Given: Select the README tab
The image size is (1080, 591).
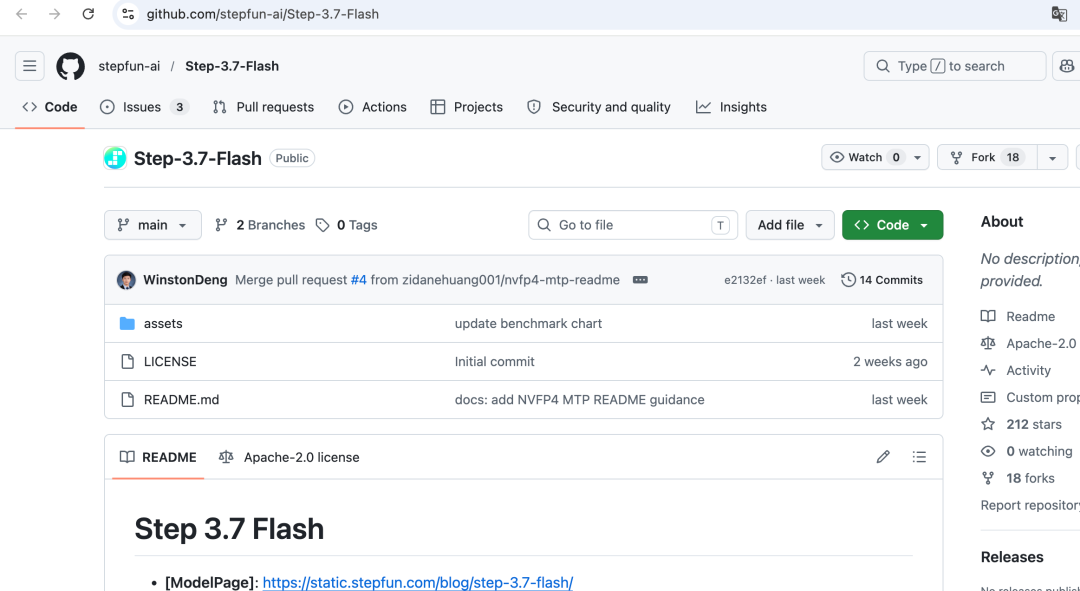Looking at the screenshot, I should click(158, 457).
